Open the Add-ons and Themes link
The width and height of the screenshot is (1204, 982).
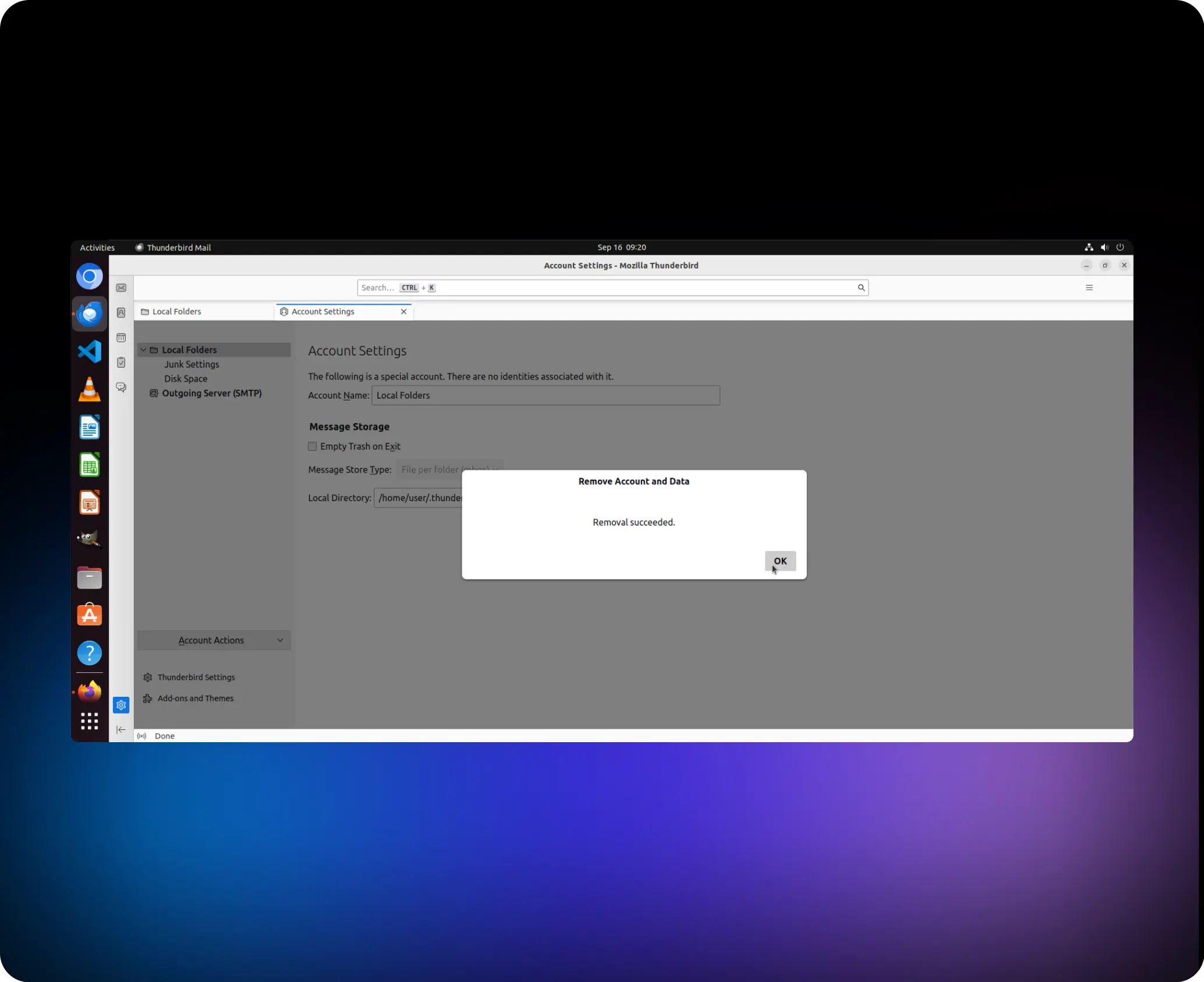coord(195,699)
